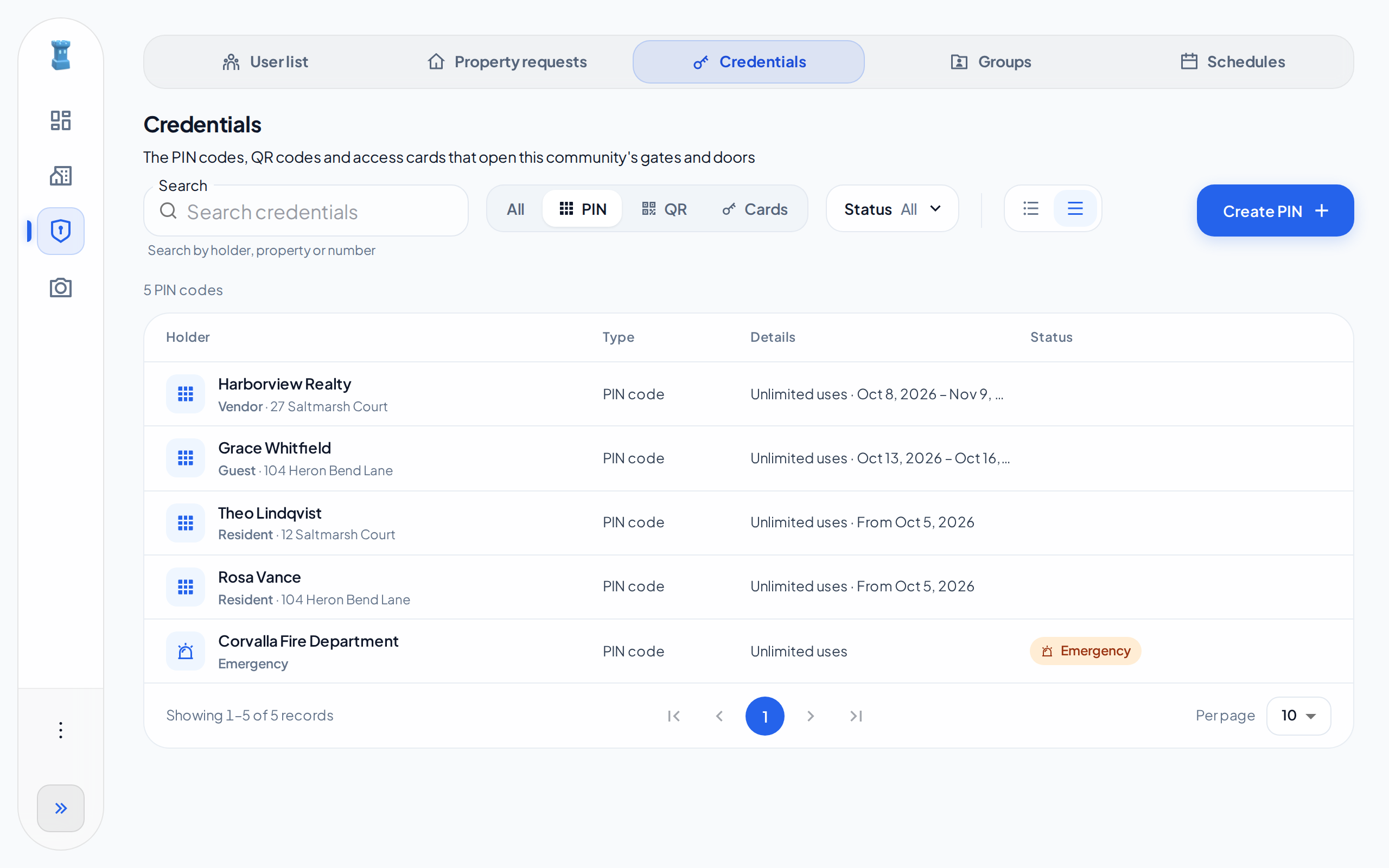The height and width of the screenshot is (868, 1389).
Task: Click the PIN keypad icon beside Harborview Realty
Action: [x=186, y=394]
